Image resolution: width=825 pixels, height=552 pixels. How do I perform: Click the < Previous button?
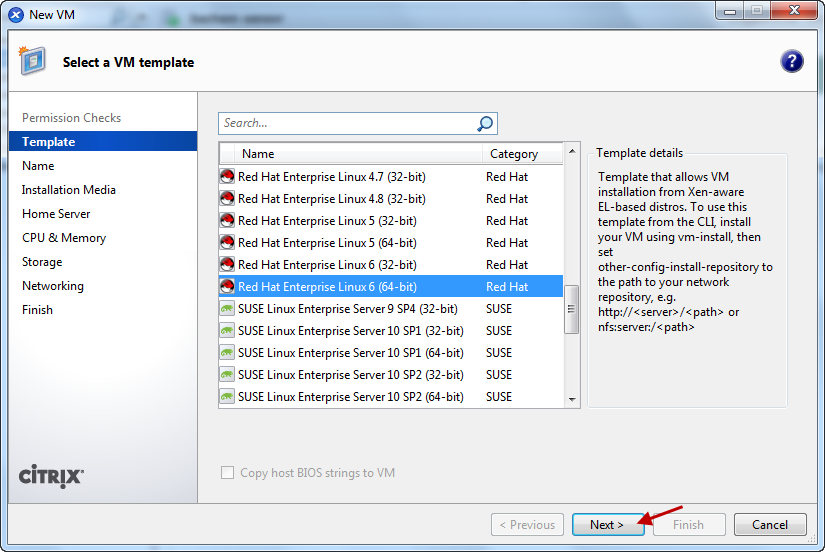(527, 525)
